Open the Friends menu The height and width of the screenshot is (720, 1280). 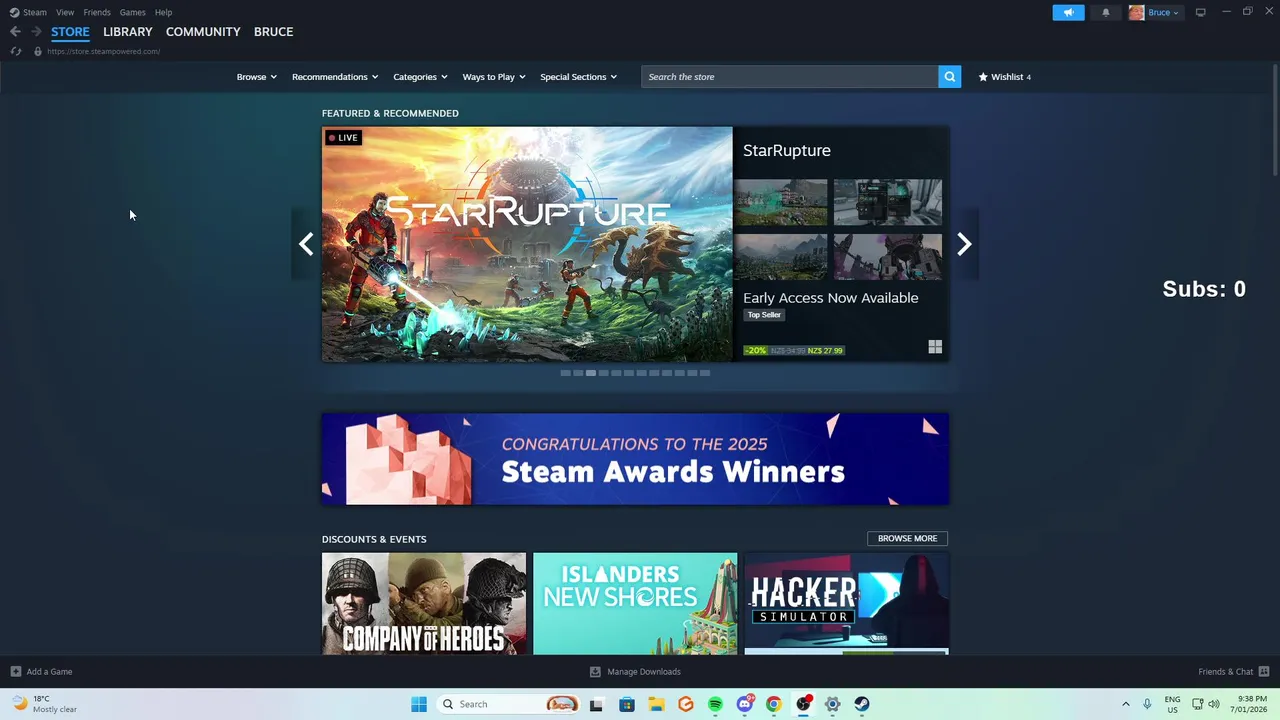97,12
